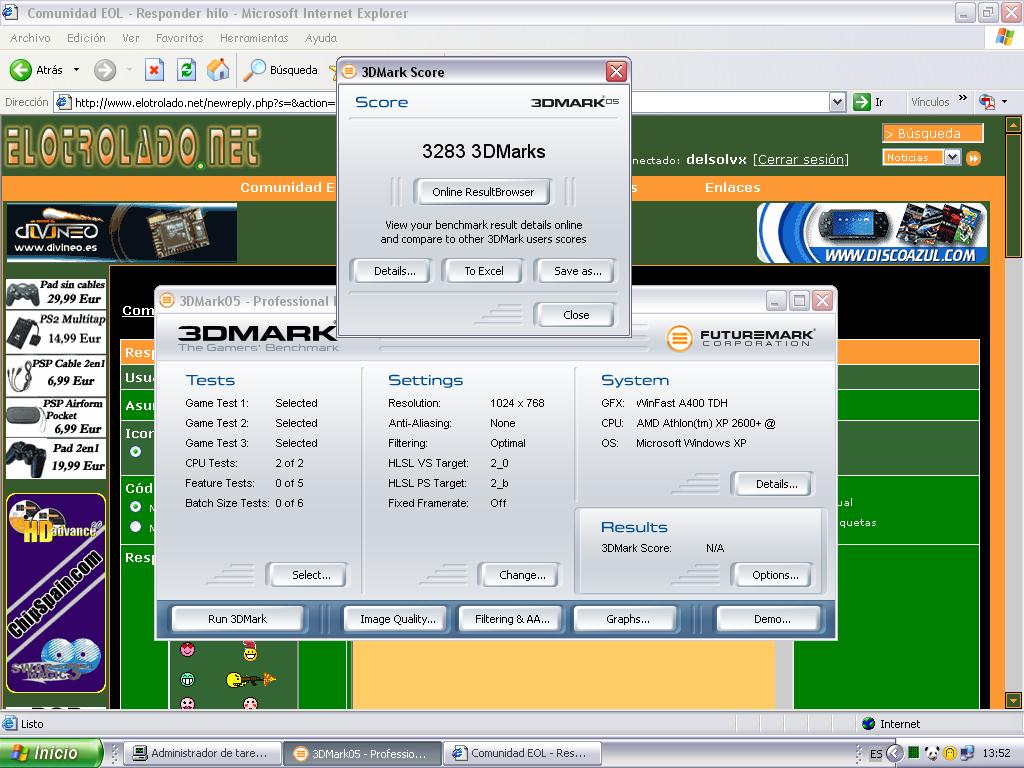Viewport: 1024px width, 768px height.
Task: Click the Búsqueda magnifier icon
Action: pyautogui.click(x=254, y=70)
